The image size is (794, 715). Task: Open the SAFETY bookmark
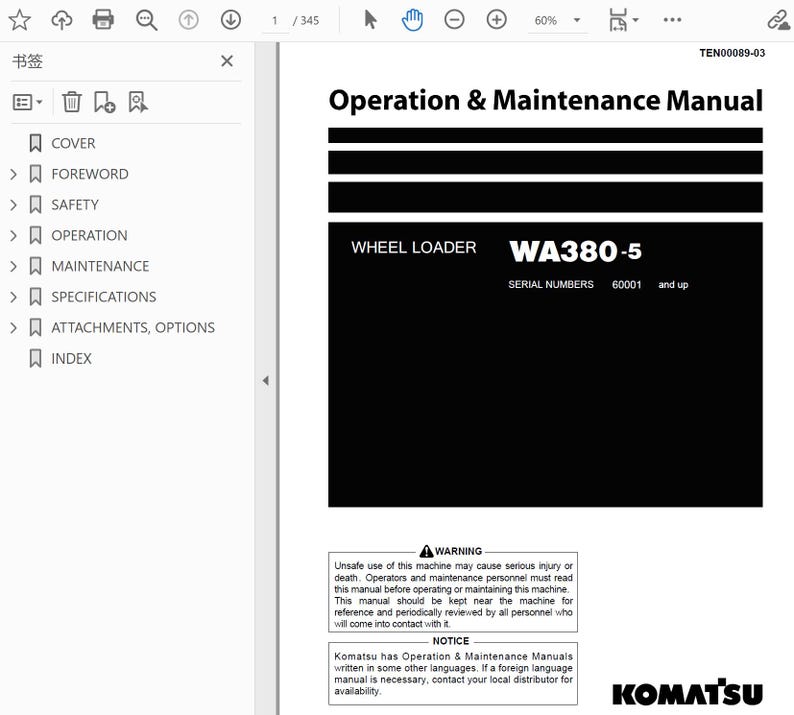[75, 205]
